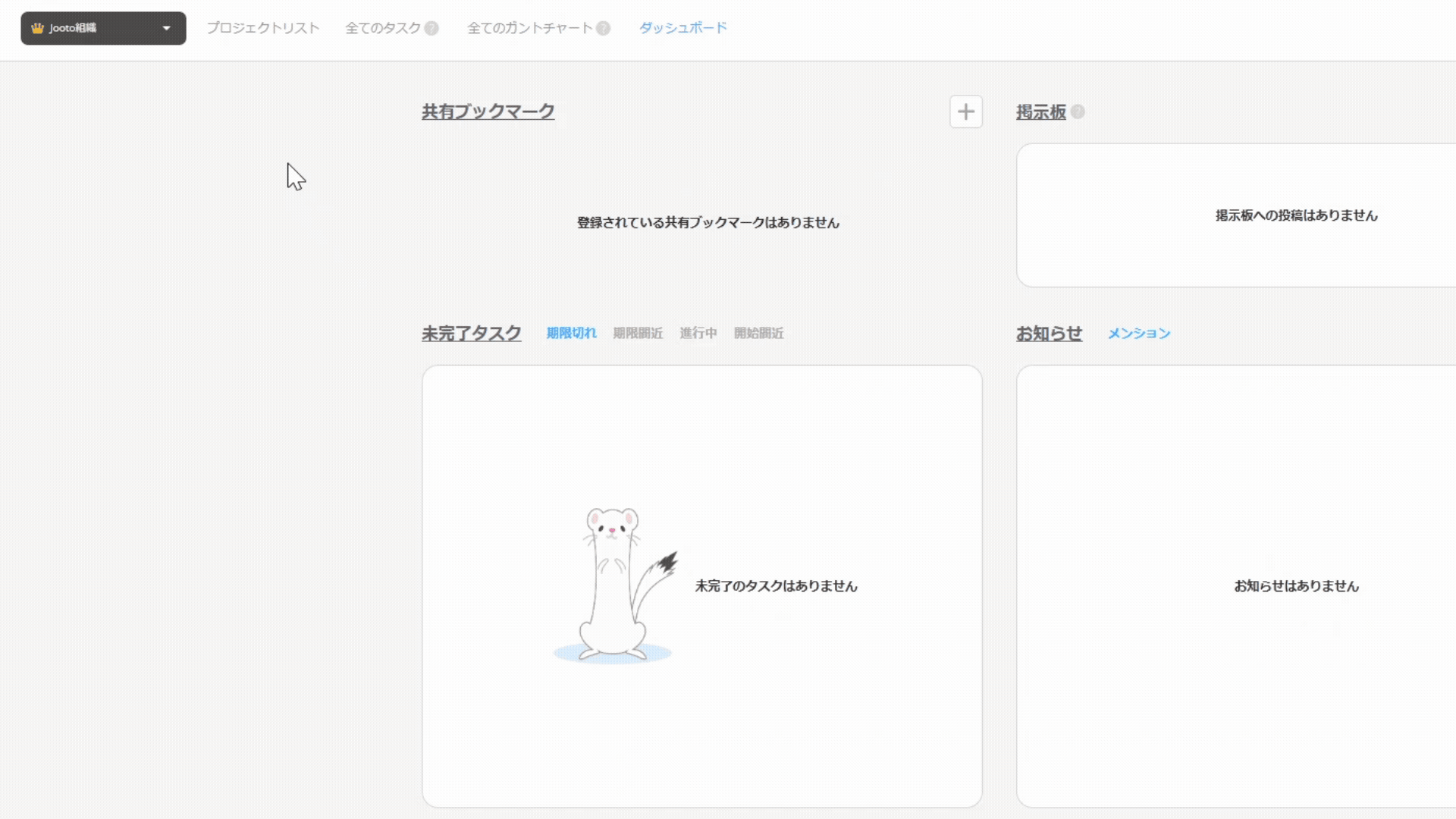Screen dimensions: 1456x819
Task: Click the crown icon in the organization selector
Action: pyautogui.click(x=37, y=28)
